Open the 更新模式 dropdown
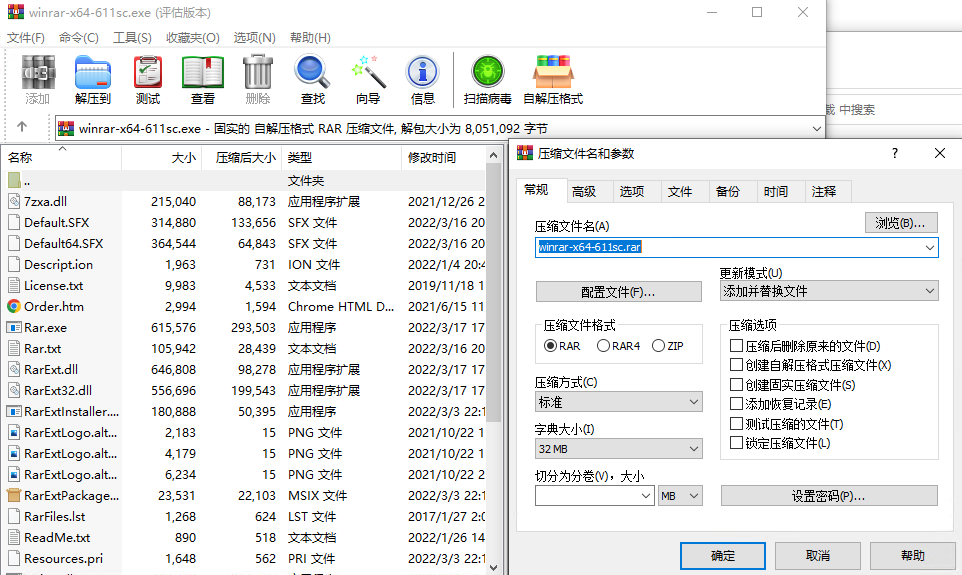 829,291
